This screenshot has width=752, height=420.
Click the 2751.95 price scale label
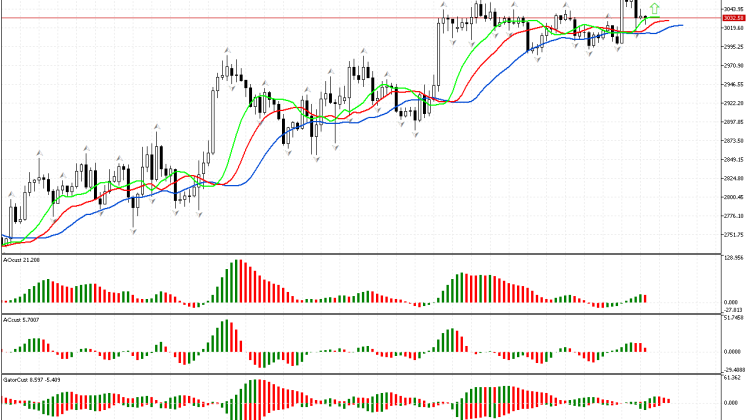tap(733, 234)
